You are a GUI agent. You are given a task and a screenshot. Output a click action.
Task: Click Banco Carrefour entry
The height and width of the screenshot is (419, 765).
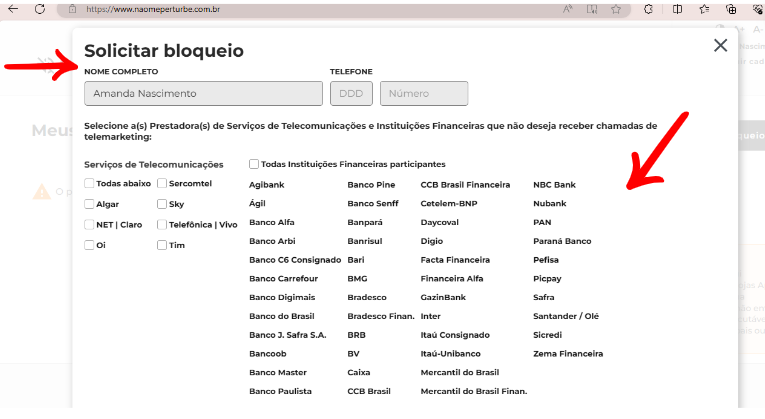click(283, 279)
